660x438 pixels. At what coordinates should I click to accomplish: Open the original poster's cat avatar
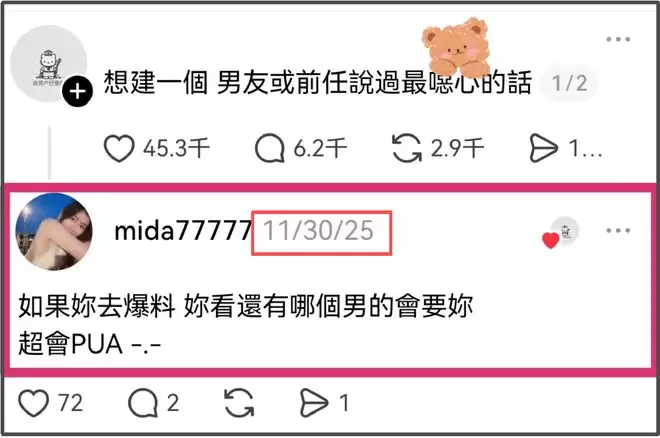[48, 63]
